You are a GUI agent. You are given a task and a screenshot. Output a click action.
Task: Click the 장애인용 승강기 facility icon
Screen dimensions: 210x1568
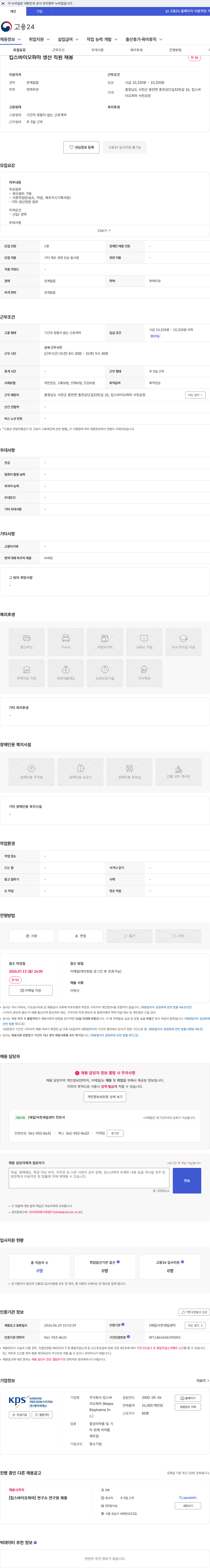[80, 772]
